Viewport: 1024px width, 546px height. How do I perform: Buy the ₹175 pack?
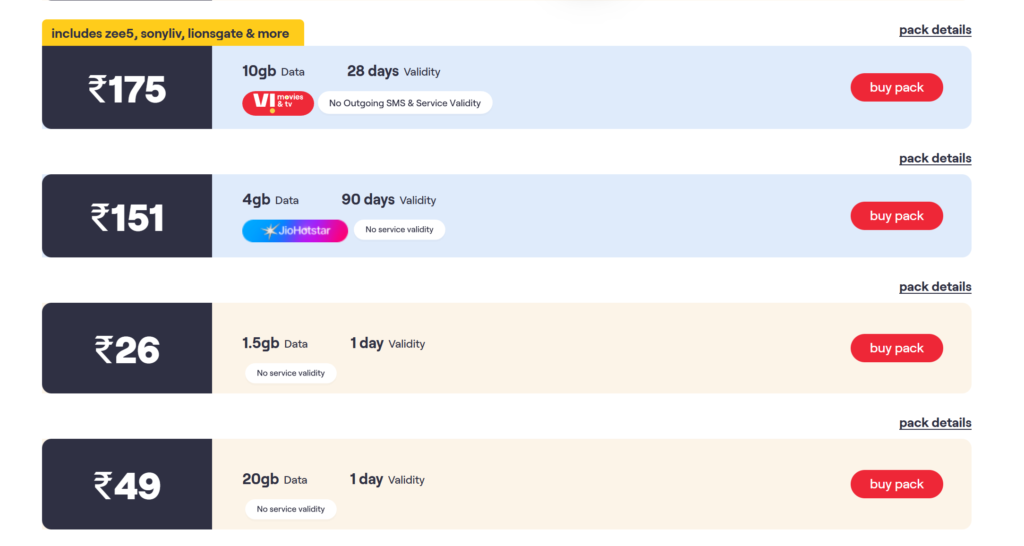[x=896, y=88]
